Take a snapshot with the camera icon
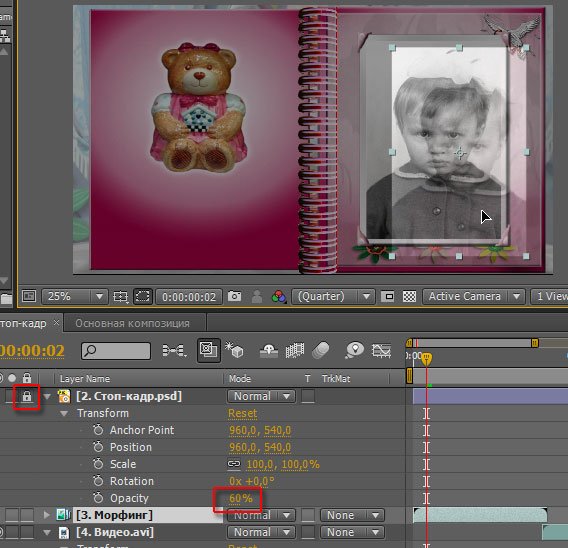Screen dimensions: 568x548 pos(234,296)
